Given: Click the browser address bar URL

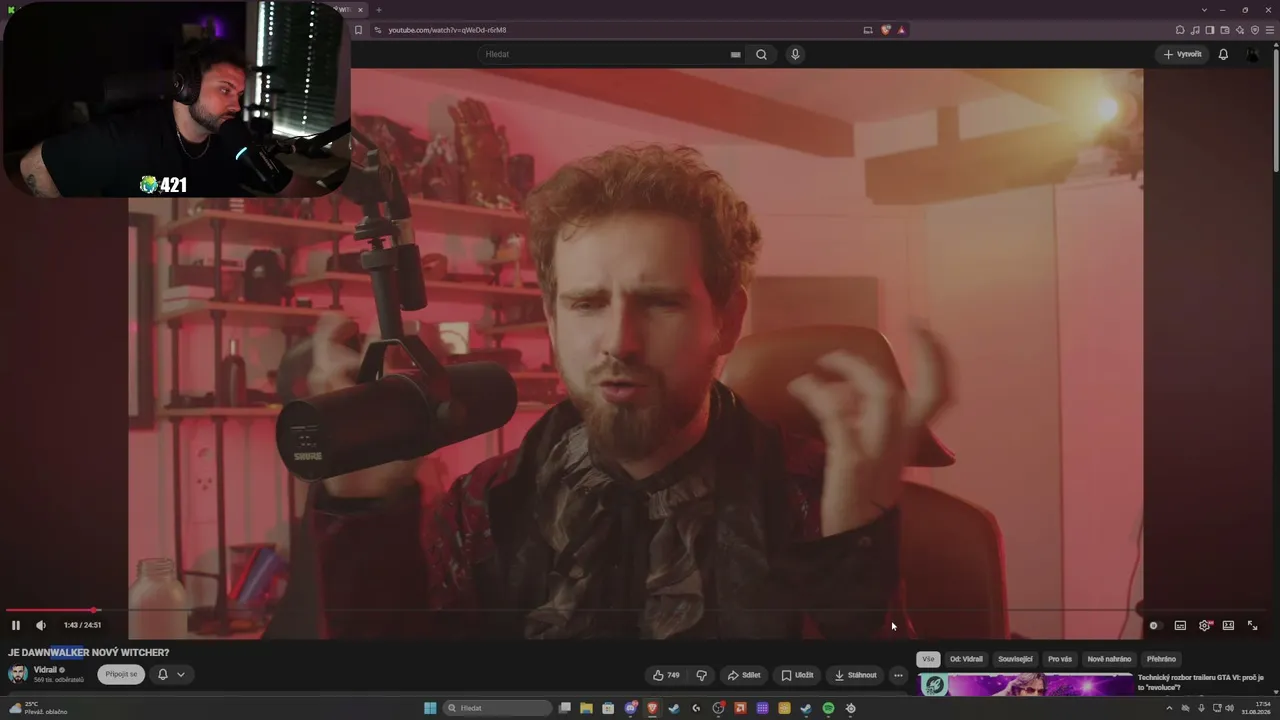Looking at the screenshot, I should coord(447,30).
